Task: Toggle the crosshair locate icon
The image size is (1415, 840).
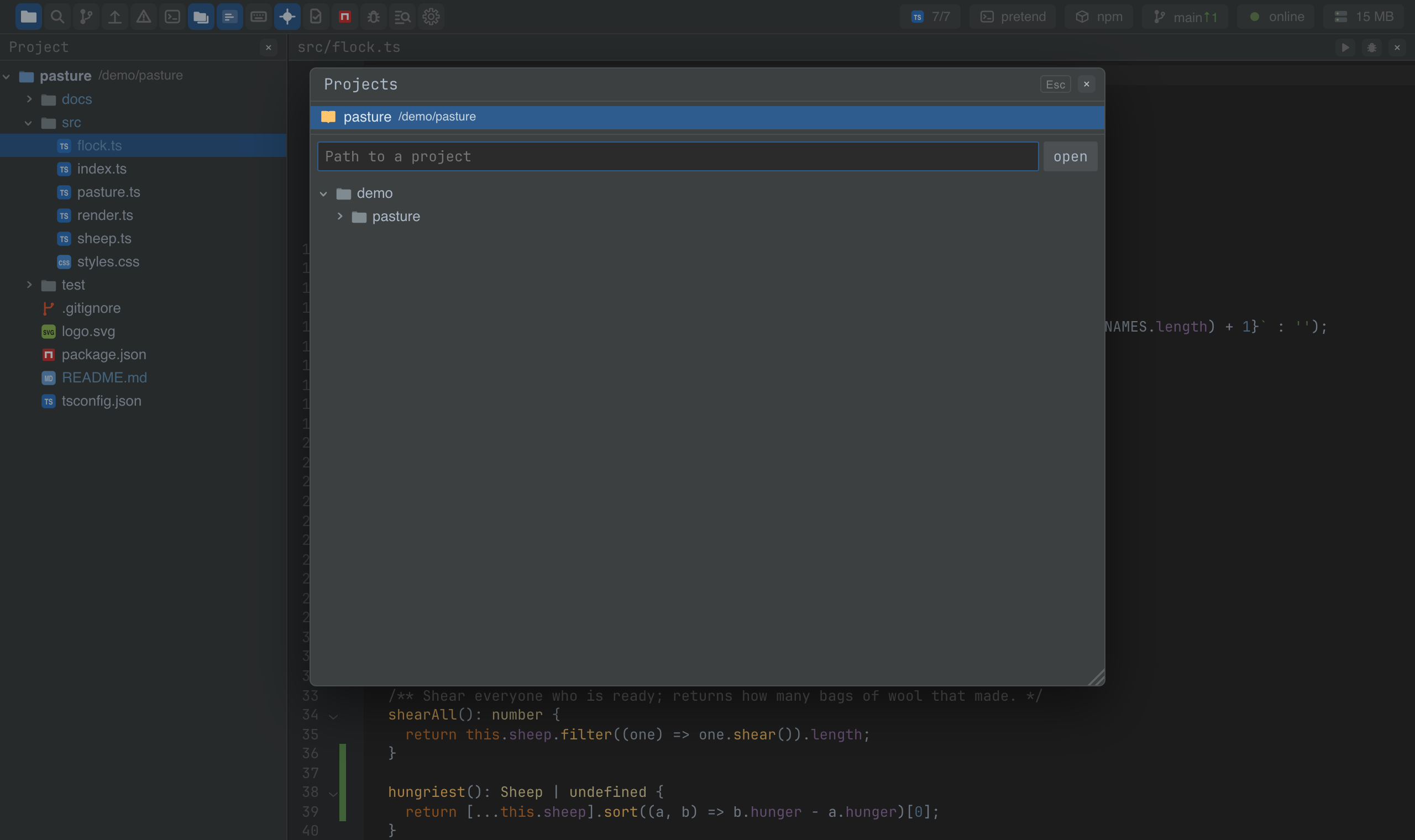Action: point(287,17)
